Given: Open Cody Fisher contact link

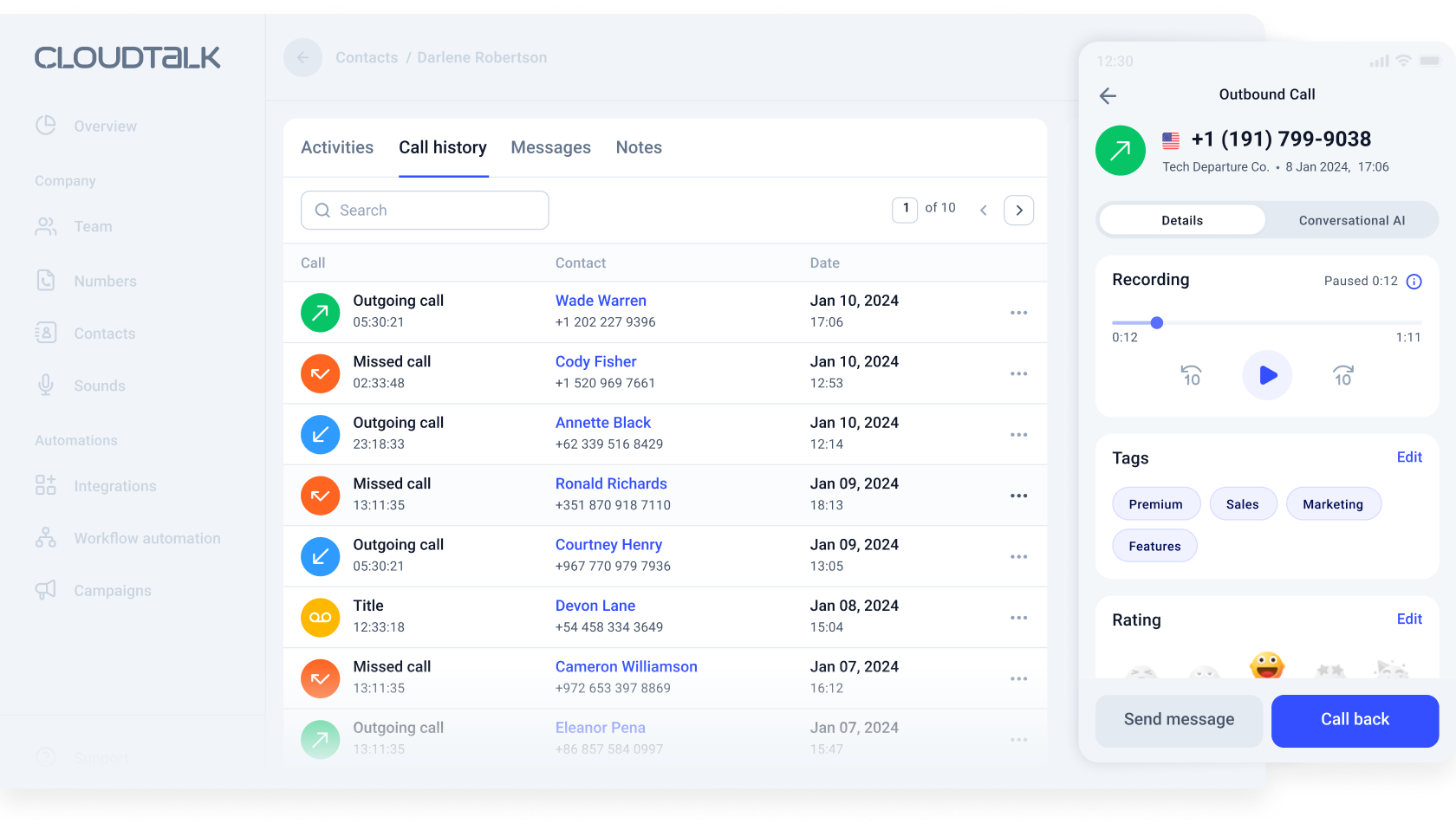Looking at the screenshot, I should (595, 362).
